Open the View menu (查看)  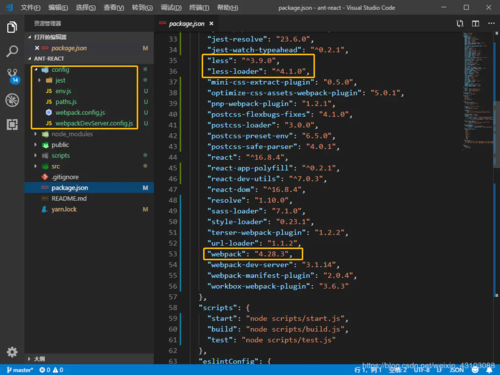[x=114, y=7]
